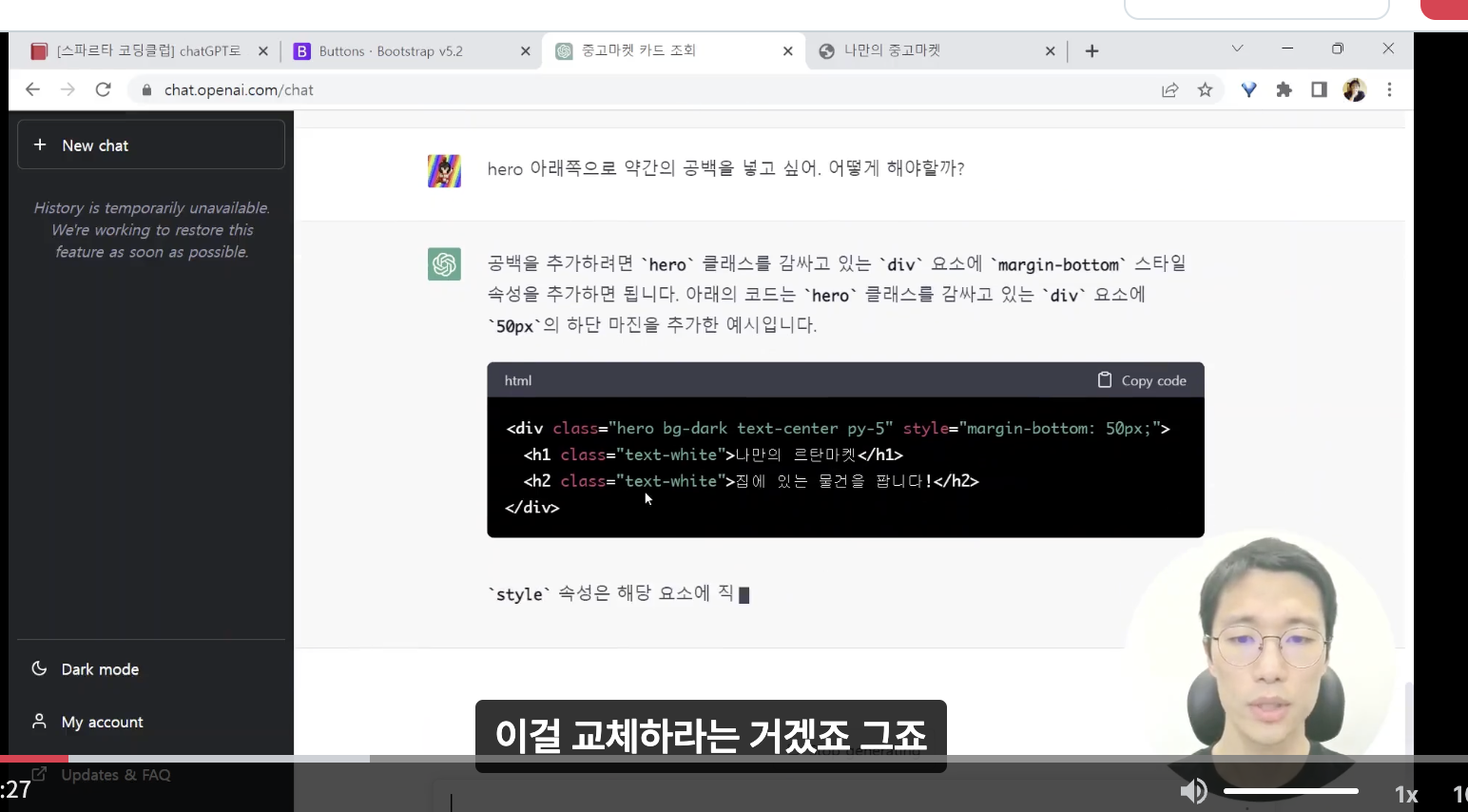This screenshot has height=812, width=1468.
Task: Open Updates & FAQ link
Action: tap(115, 775)
